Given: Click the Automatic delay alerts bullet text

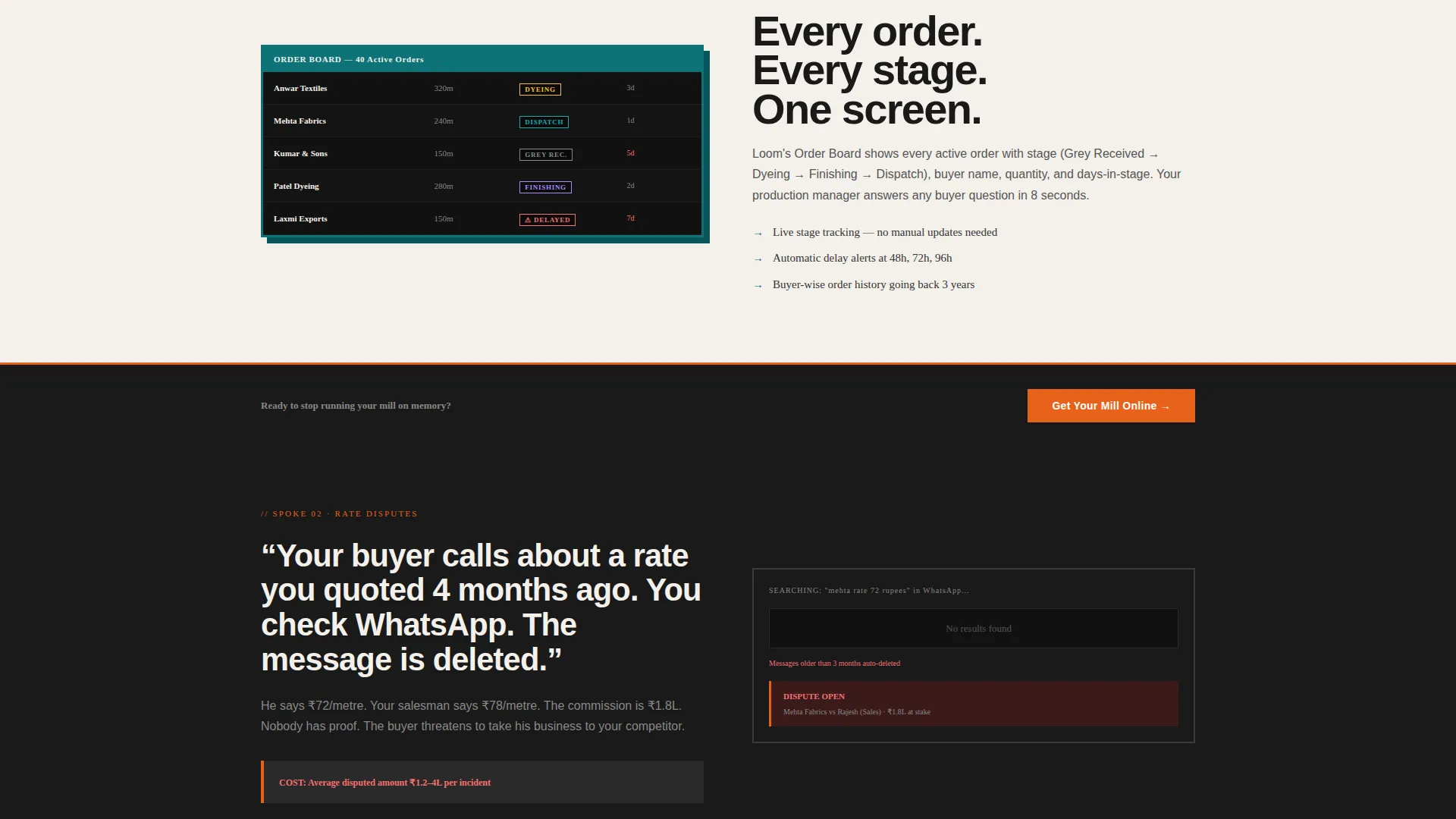Looking at the screenshot, I should 862,258.
